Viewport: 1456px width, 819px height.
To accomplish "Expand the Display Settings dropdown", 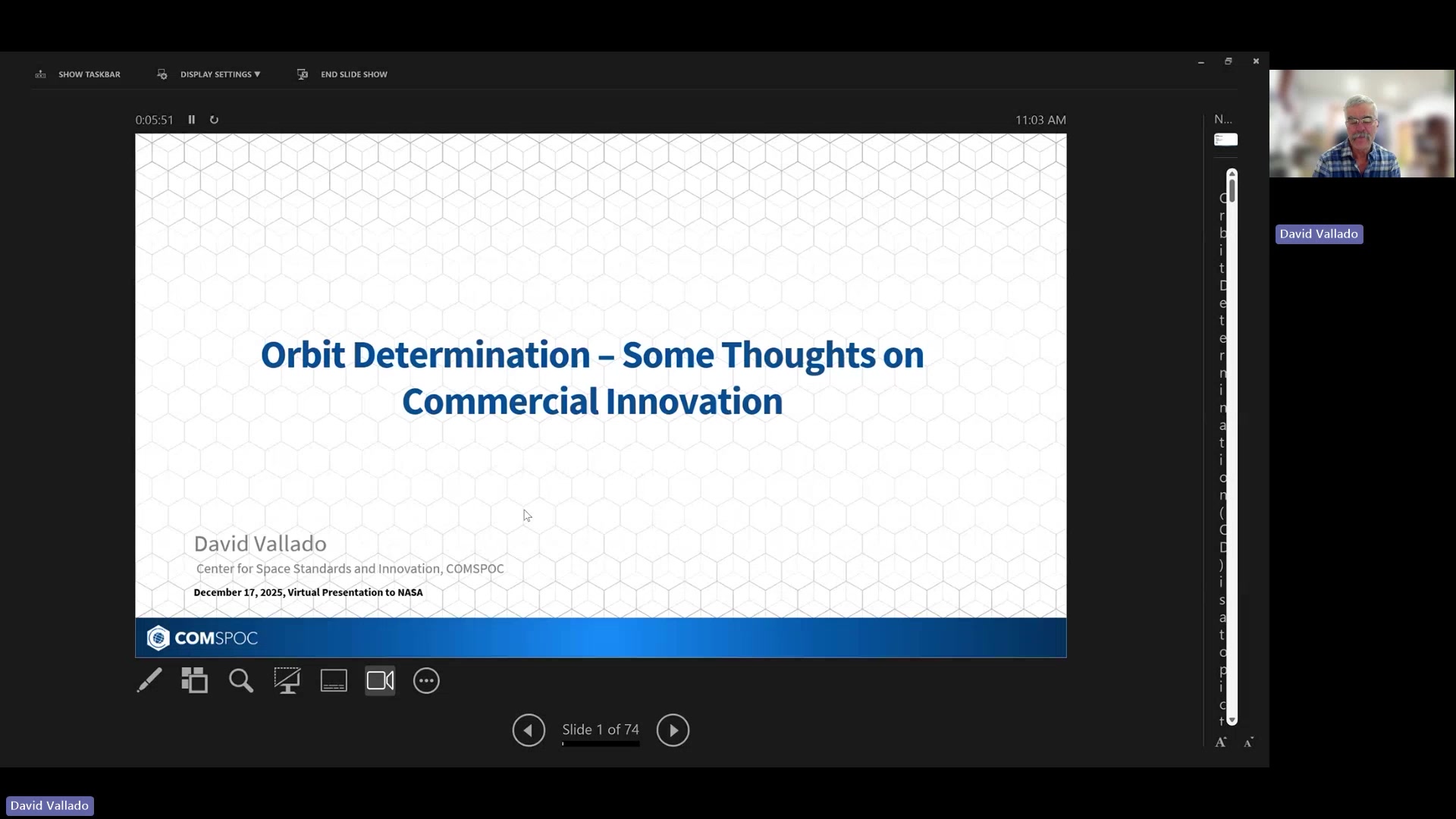I will click(x=209, y=74).
